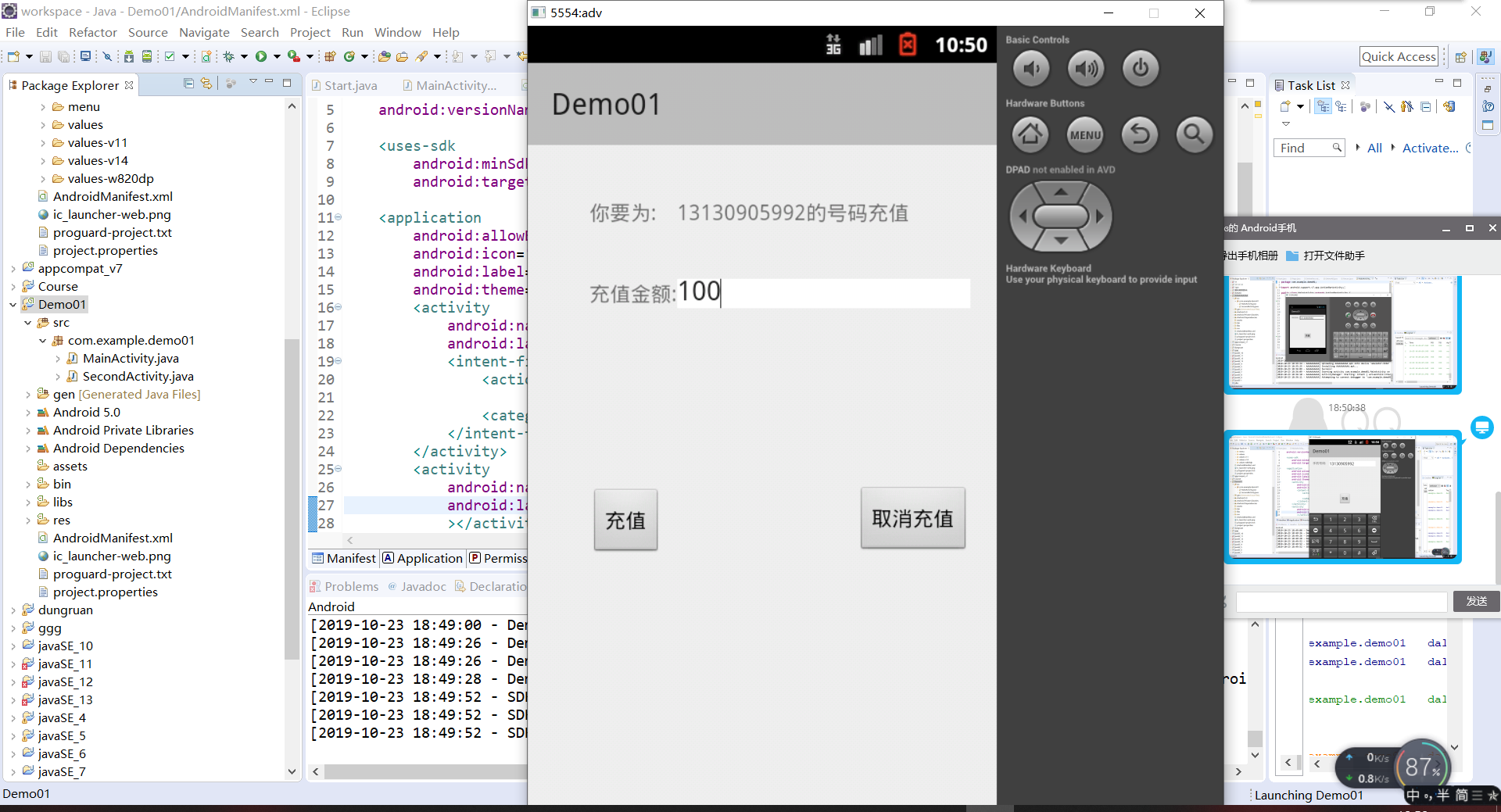The height and width of the screenshot is (812, 1501).
Task: Click the New Task icon in Task List
Action: [x=1285, y=107]
